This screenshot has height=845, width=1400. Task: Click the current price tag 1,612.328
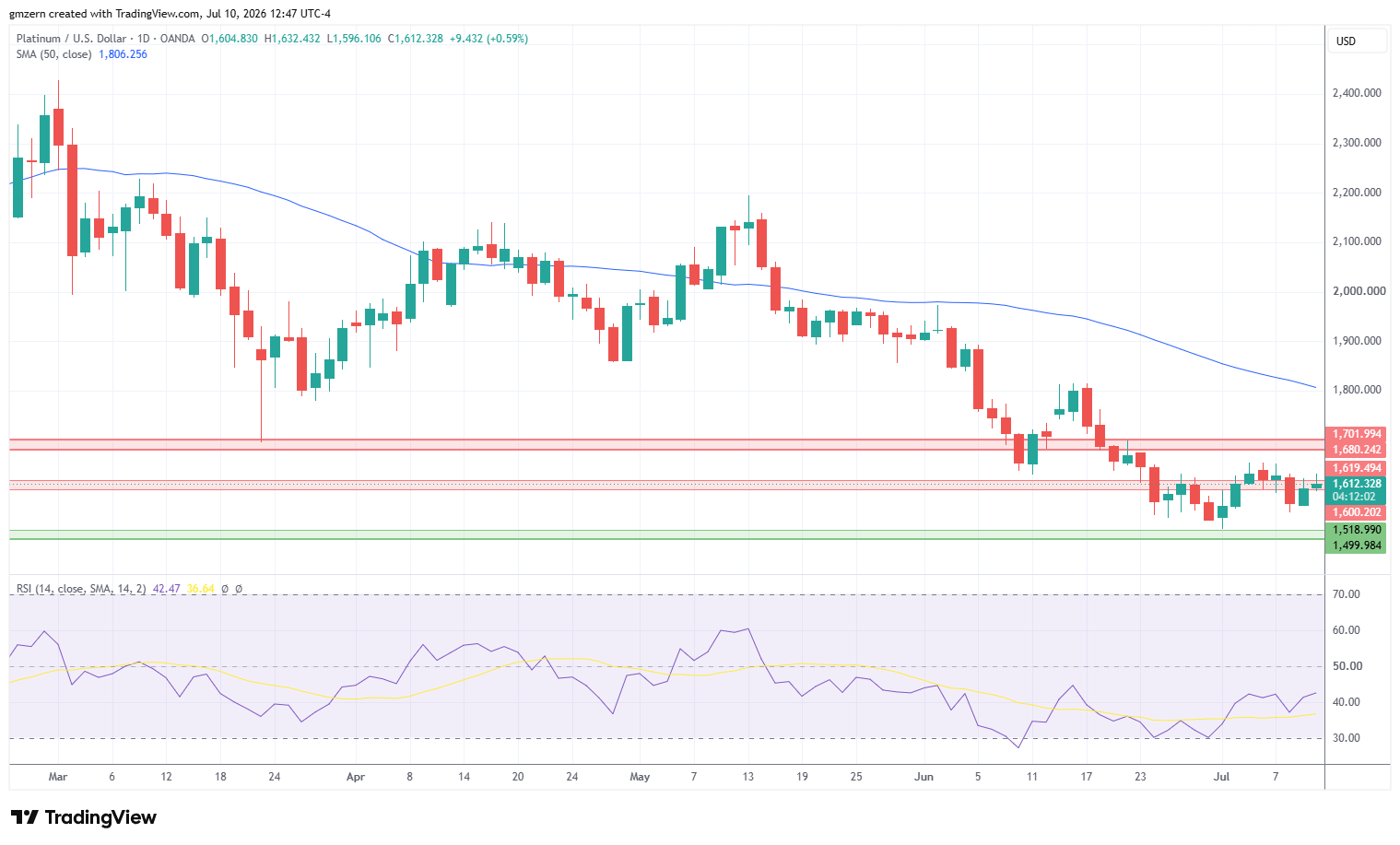point(1356,484)
